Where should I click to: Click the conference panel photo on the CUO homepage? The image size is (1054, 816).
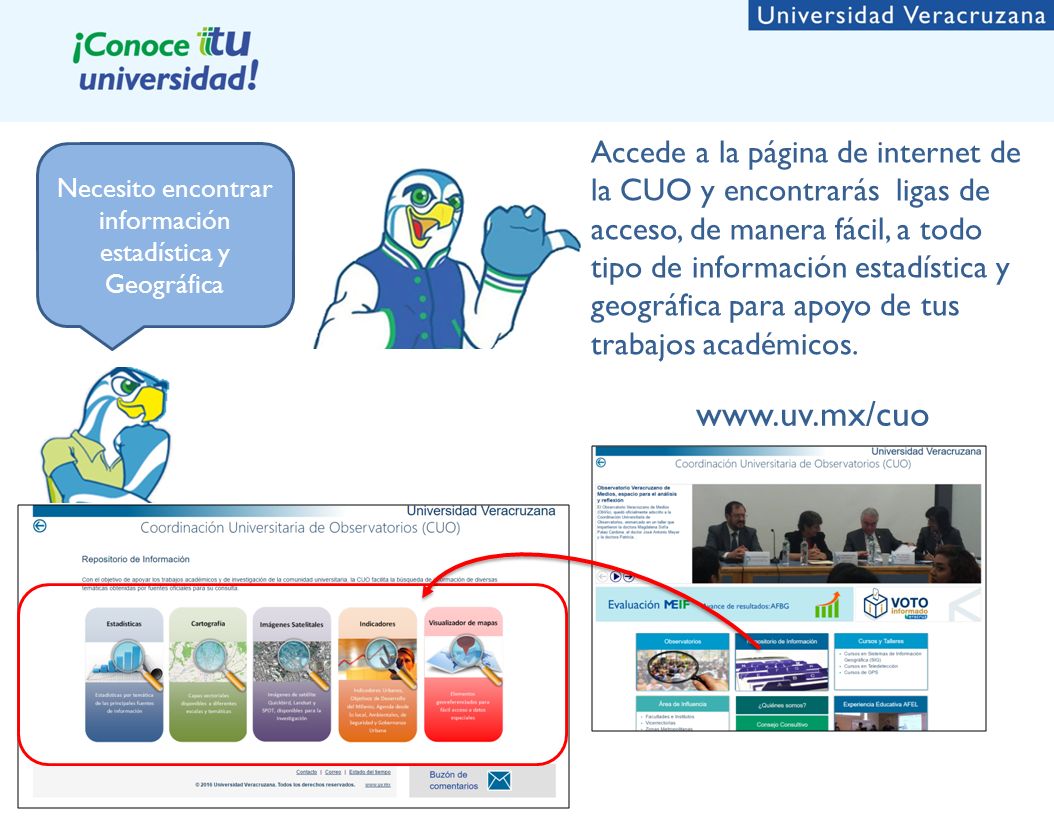[x=836, y=533]
